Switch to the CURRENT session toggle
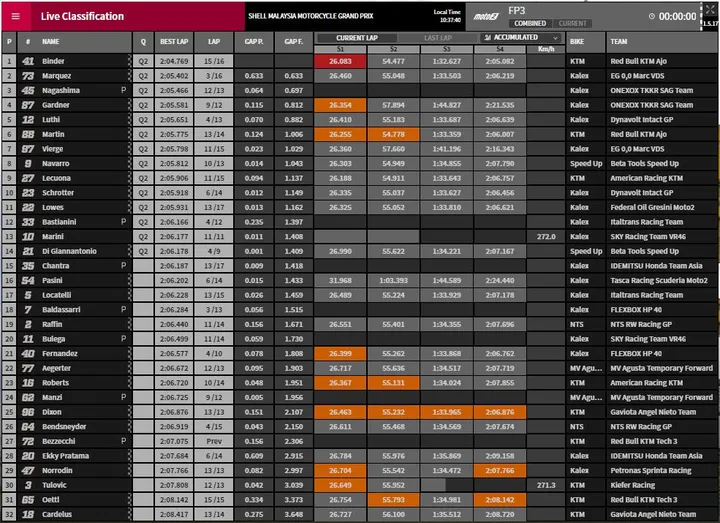Image resolution: width=720 pixels, height=523 pixels. pyautogui.click(x=572, y=23)
